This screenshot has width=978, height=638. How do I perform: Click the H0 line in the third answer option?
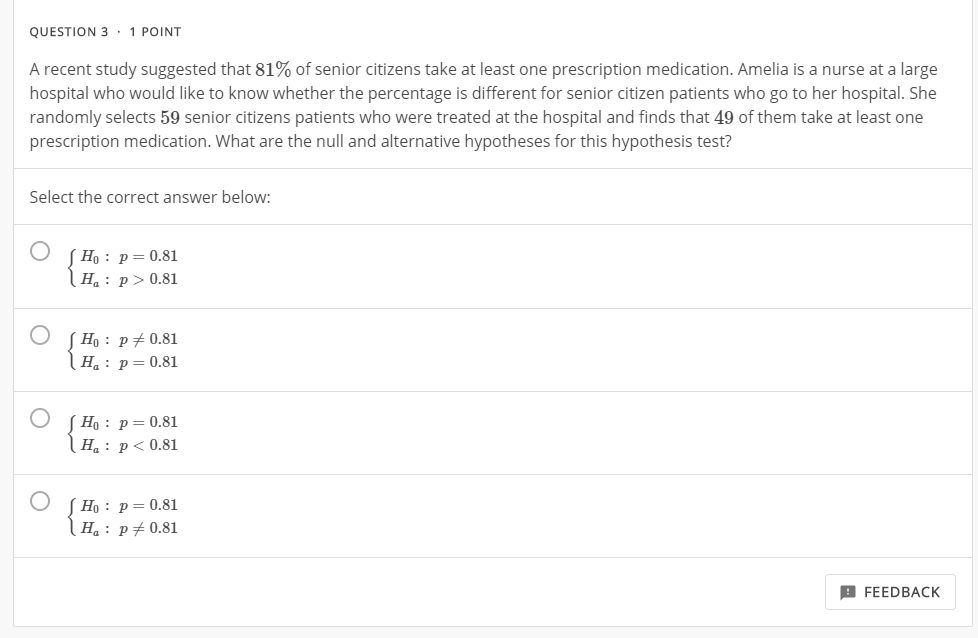(128, 422)
